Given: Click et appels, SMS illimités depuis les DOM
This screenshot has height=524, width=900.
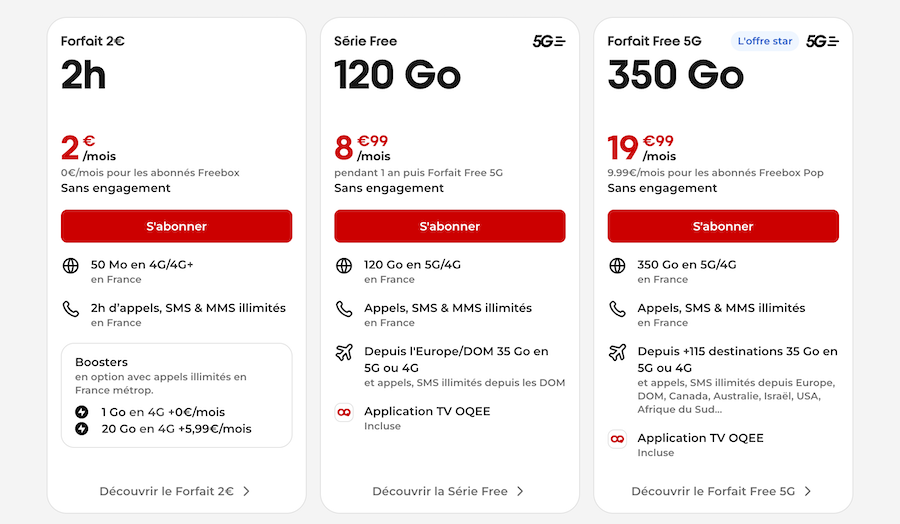Looking at the screenshot, I should pyautogui.click(x=464, y=383).
